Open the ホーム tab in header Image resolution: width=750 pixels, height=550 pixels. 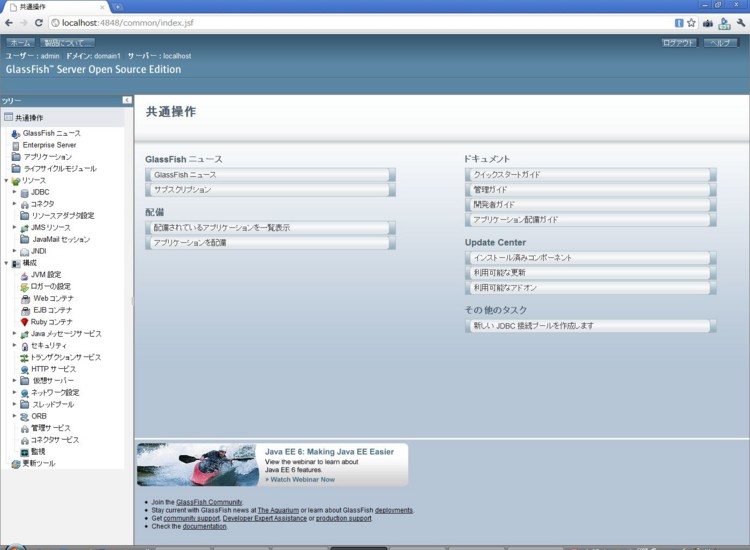tap(20, 43)
